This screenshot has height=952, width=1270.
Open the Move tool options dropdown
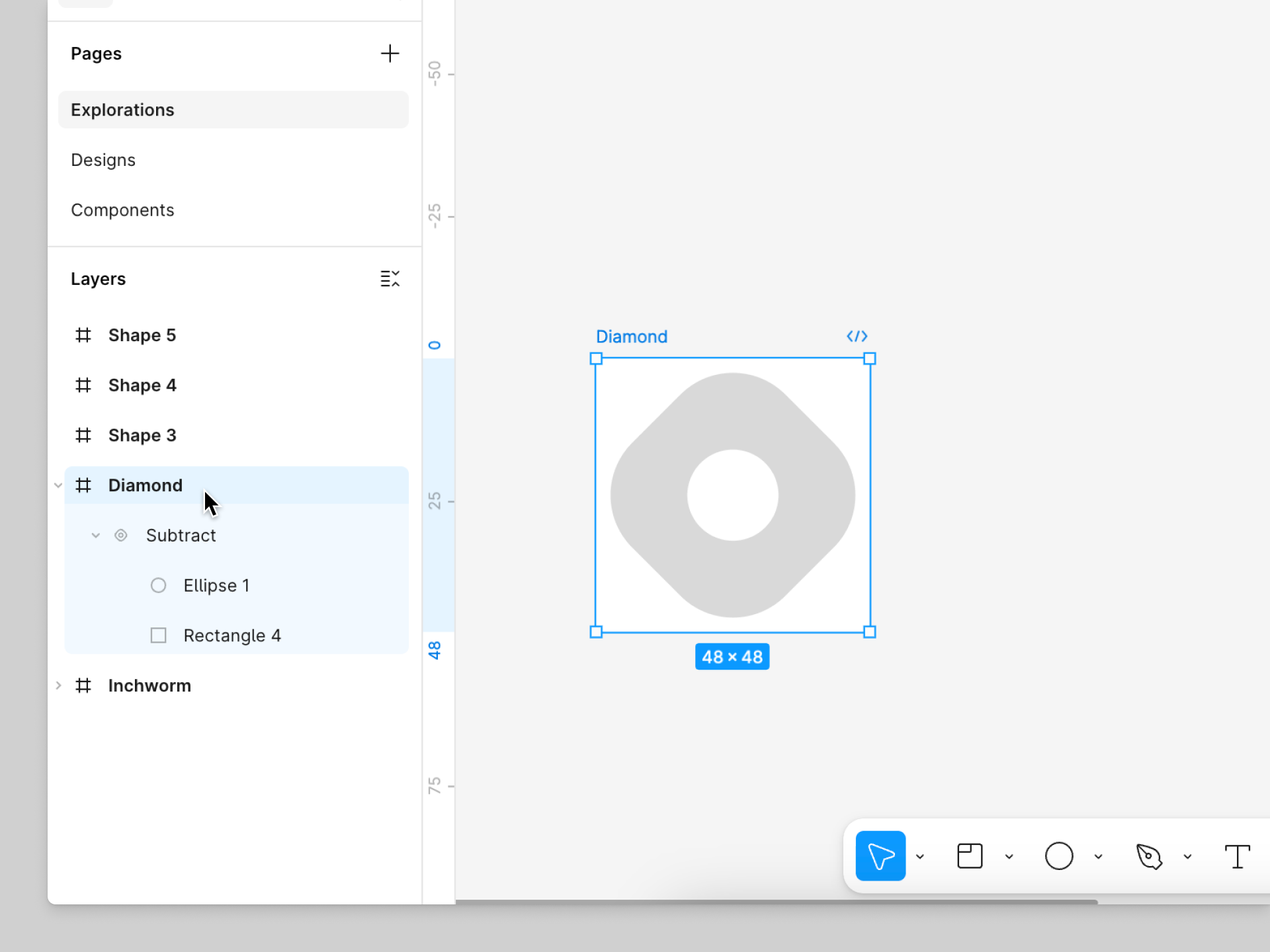pos(920,857)
